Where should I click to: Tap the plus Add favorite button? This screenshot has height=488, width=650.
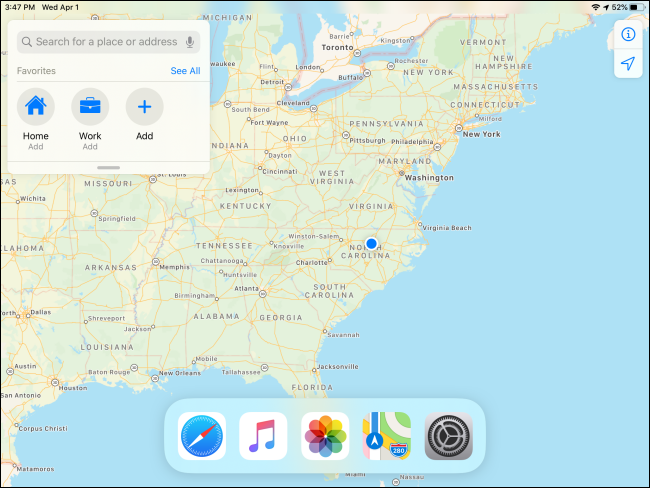(x=144, y=107)
